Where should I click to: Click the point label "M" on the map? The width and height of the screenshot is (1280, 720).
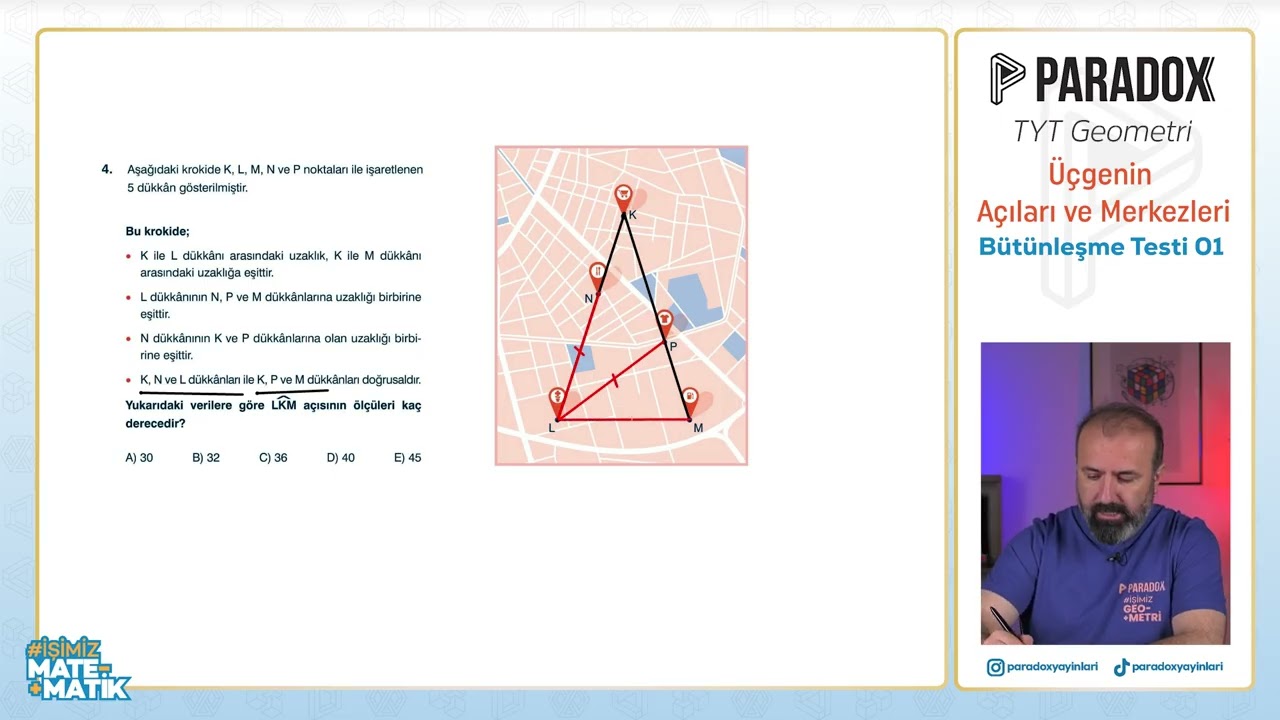[698, 428]
